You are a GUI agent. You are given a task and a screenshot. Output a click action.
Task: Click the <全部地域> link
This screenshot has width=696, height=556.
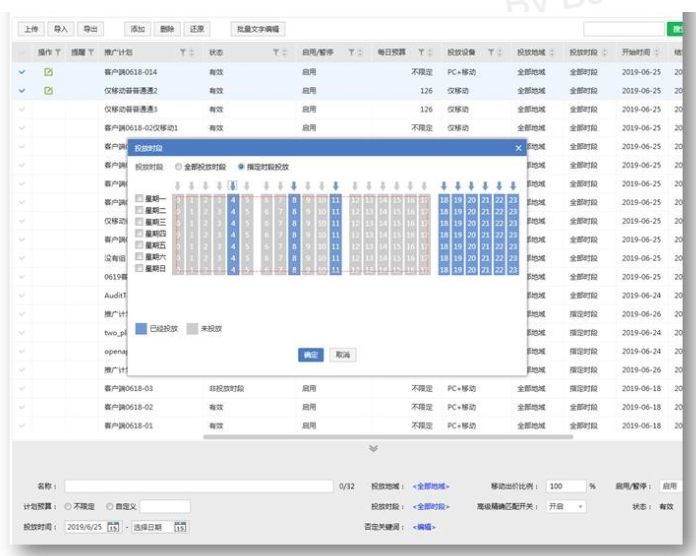(x=431, y=486)
